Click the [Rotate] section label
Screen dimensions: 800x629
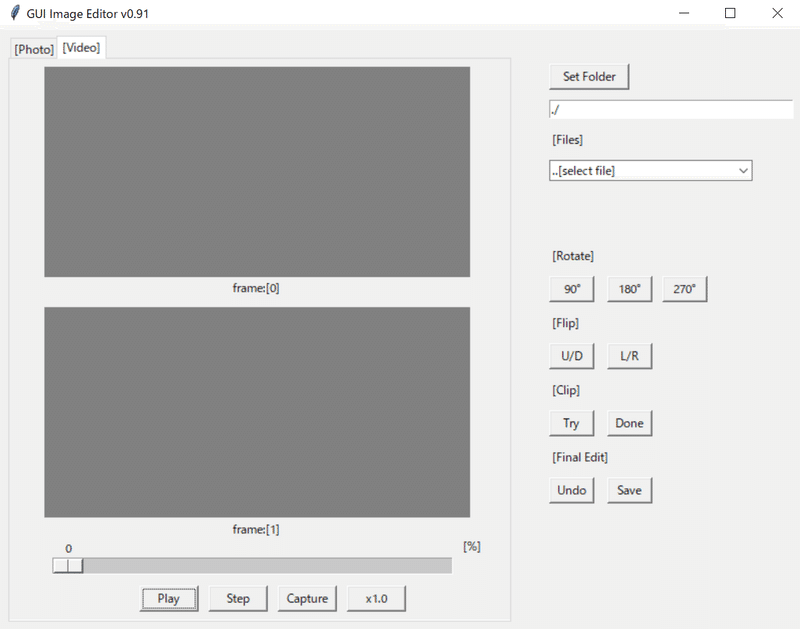click(x=572, y=256)
